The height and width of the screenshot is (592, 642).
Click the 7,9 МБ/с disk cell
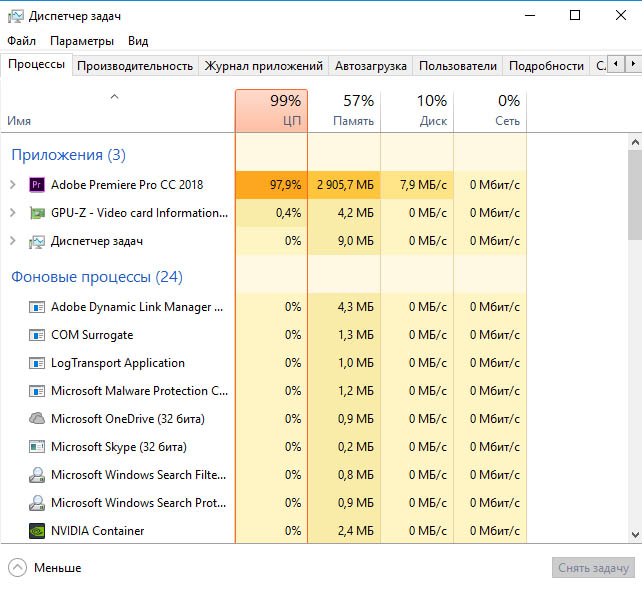click(x=417, y=185)
